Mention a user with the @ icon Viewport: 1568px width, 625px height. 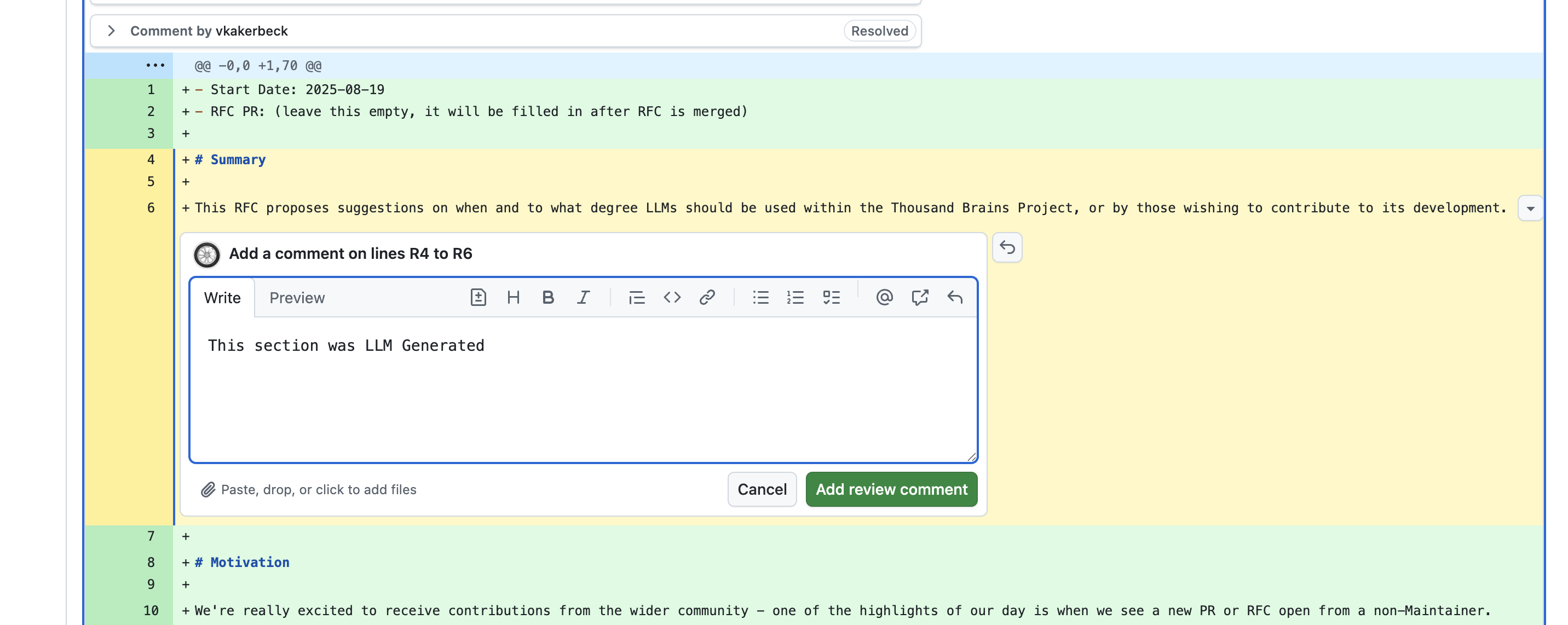point(884,298)
